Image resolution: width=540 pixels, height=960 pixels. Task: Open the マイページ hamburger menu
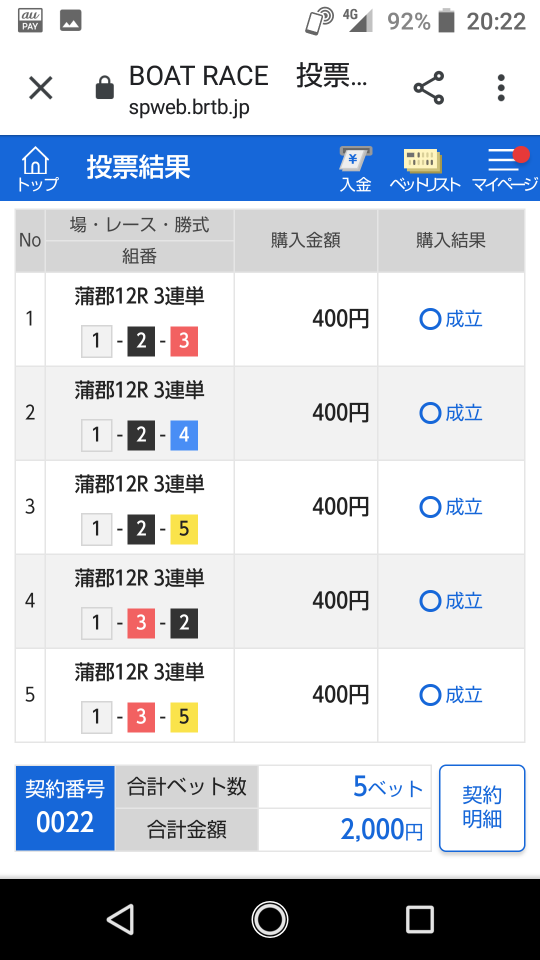point(504,168)
